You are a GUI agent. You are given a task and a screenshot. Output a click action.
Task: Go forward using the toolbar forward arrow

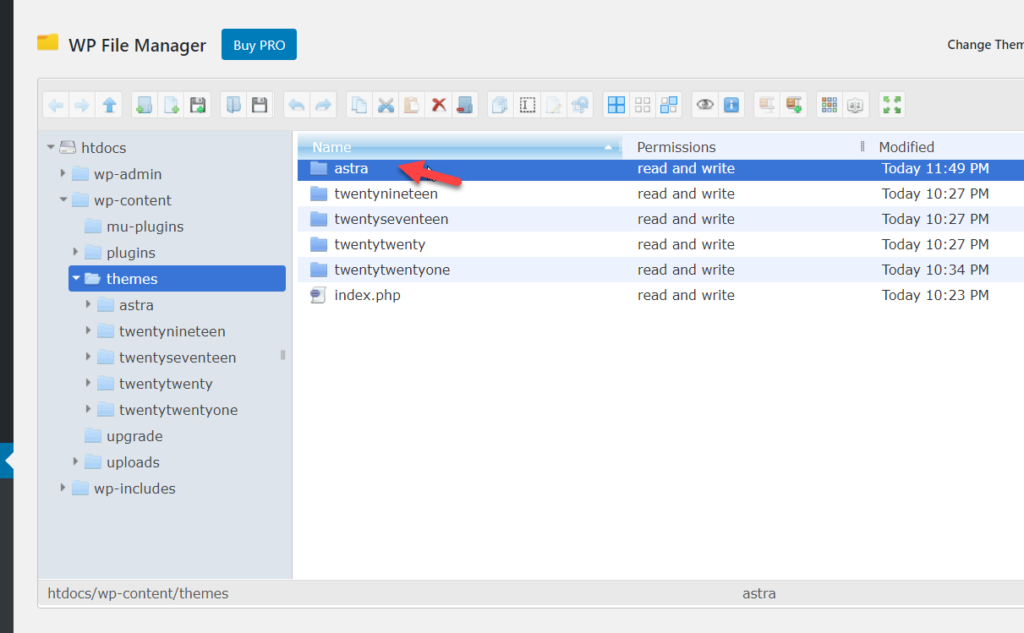coord(82,105)
